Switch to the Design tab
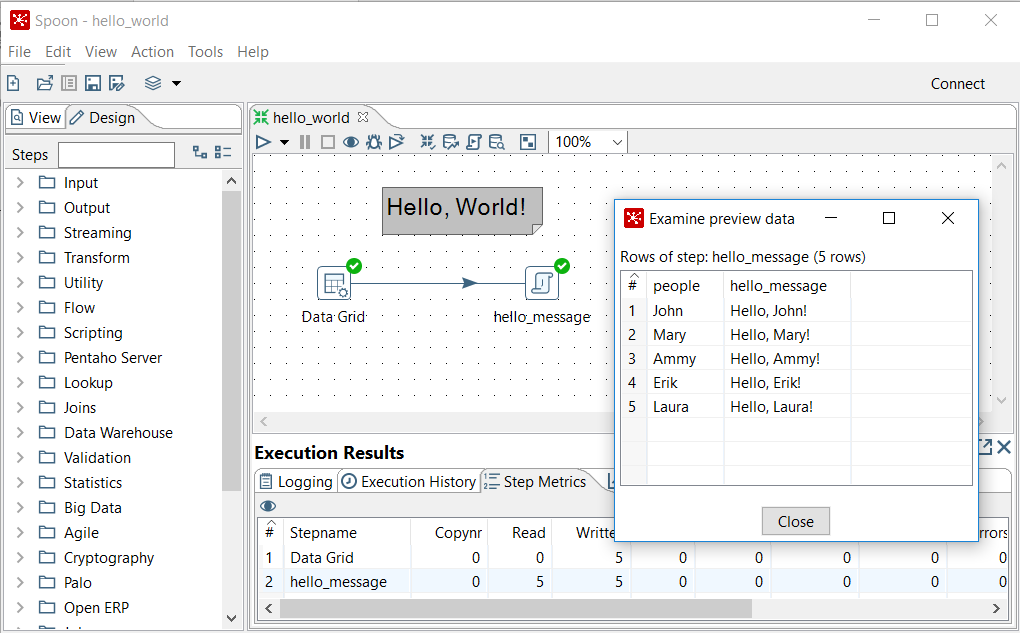The image size is (1020, 633). (x=103, y=118)
